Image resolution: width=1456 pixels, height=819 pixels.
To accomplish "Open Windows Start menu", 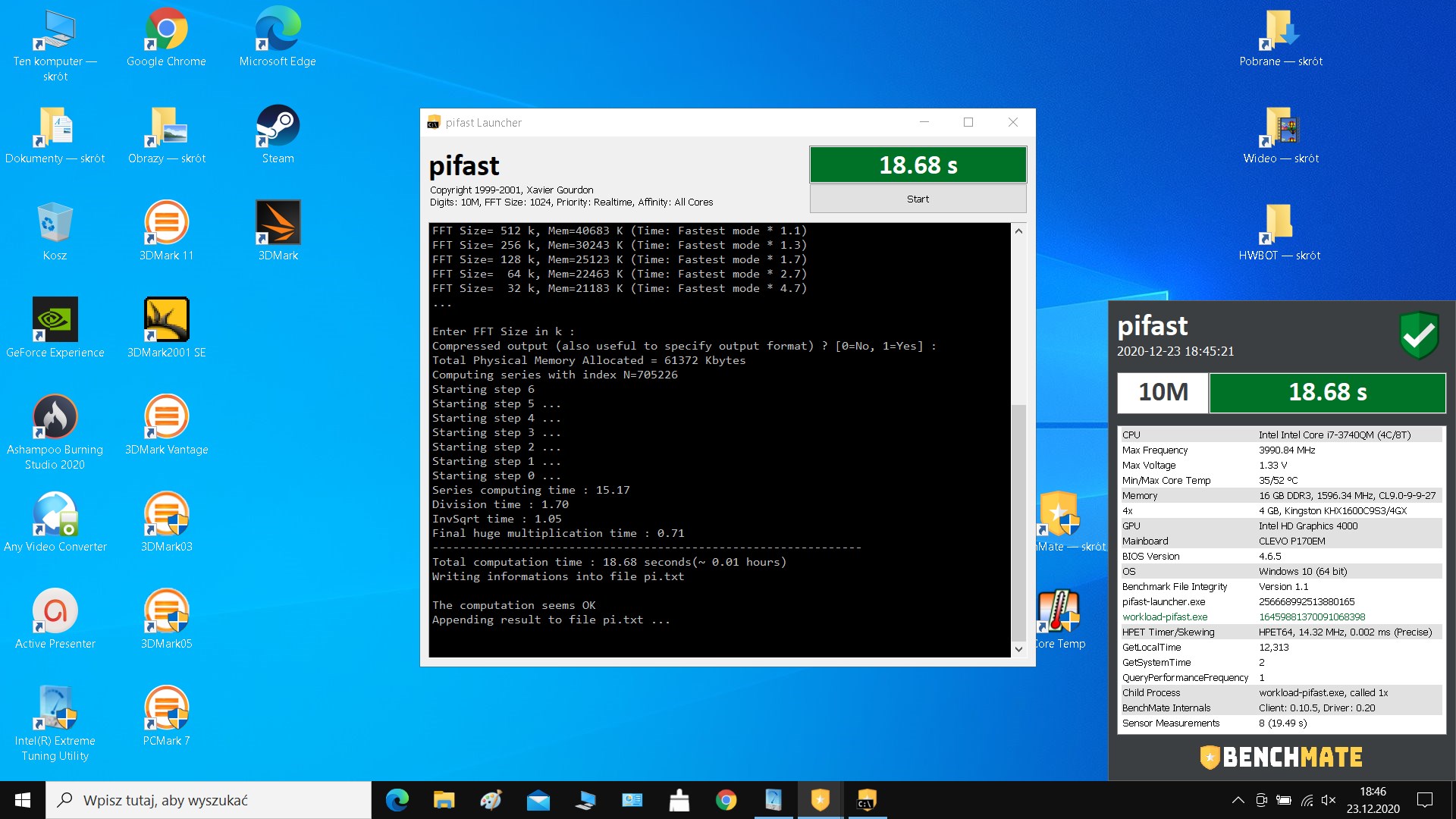I will click(x=23, y=800).
